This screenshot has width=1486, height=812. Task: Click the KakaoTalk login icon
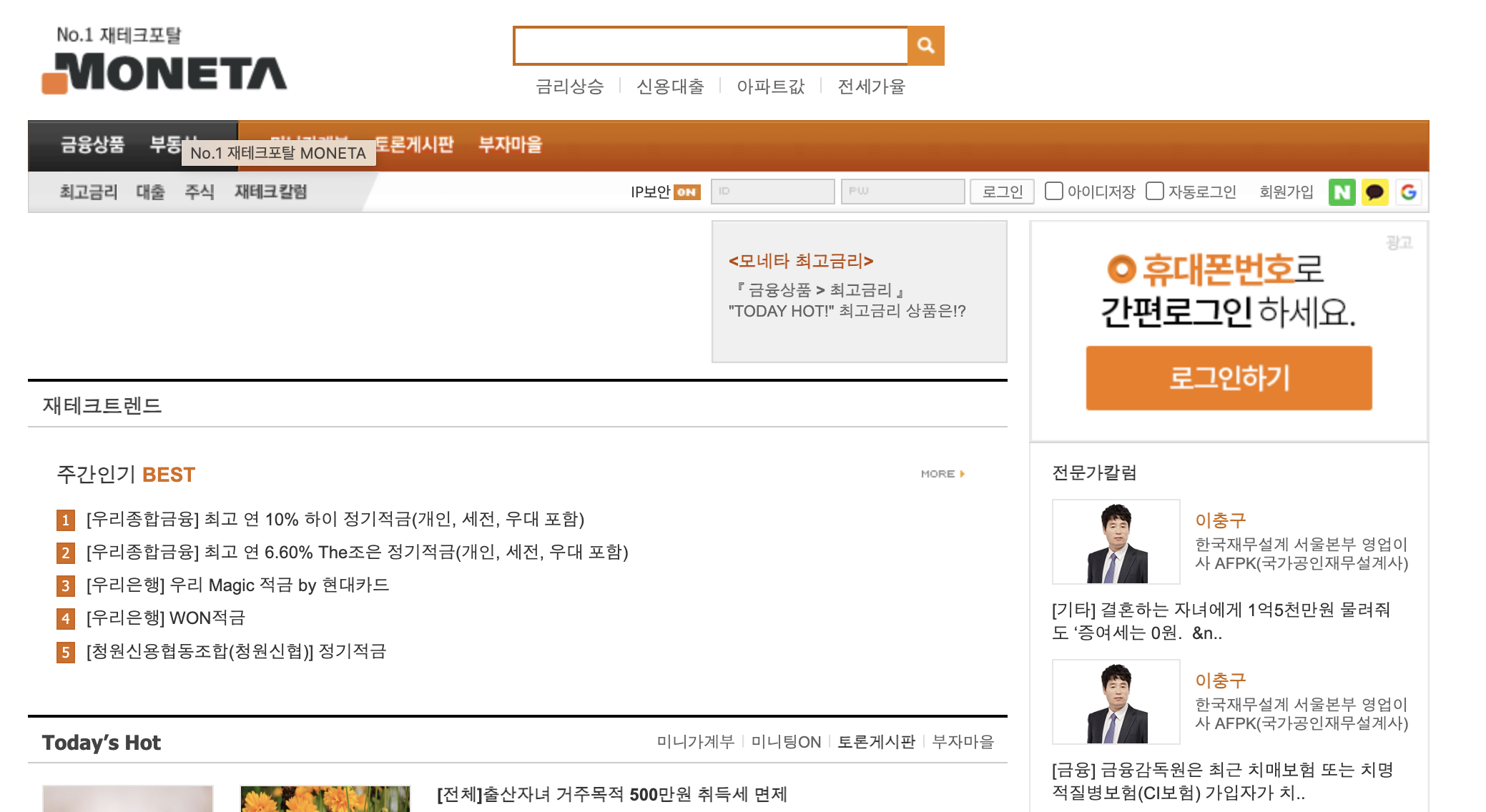click(x=1374, y=192)
